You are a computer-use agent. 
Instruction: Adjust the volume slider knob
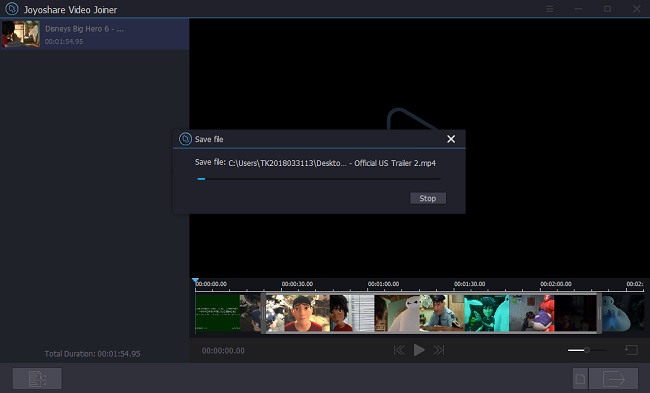tap(587, 350)
